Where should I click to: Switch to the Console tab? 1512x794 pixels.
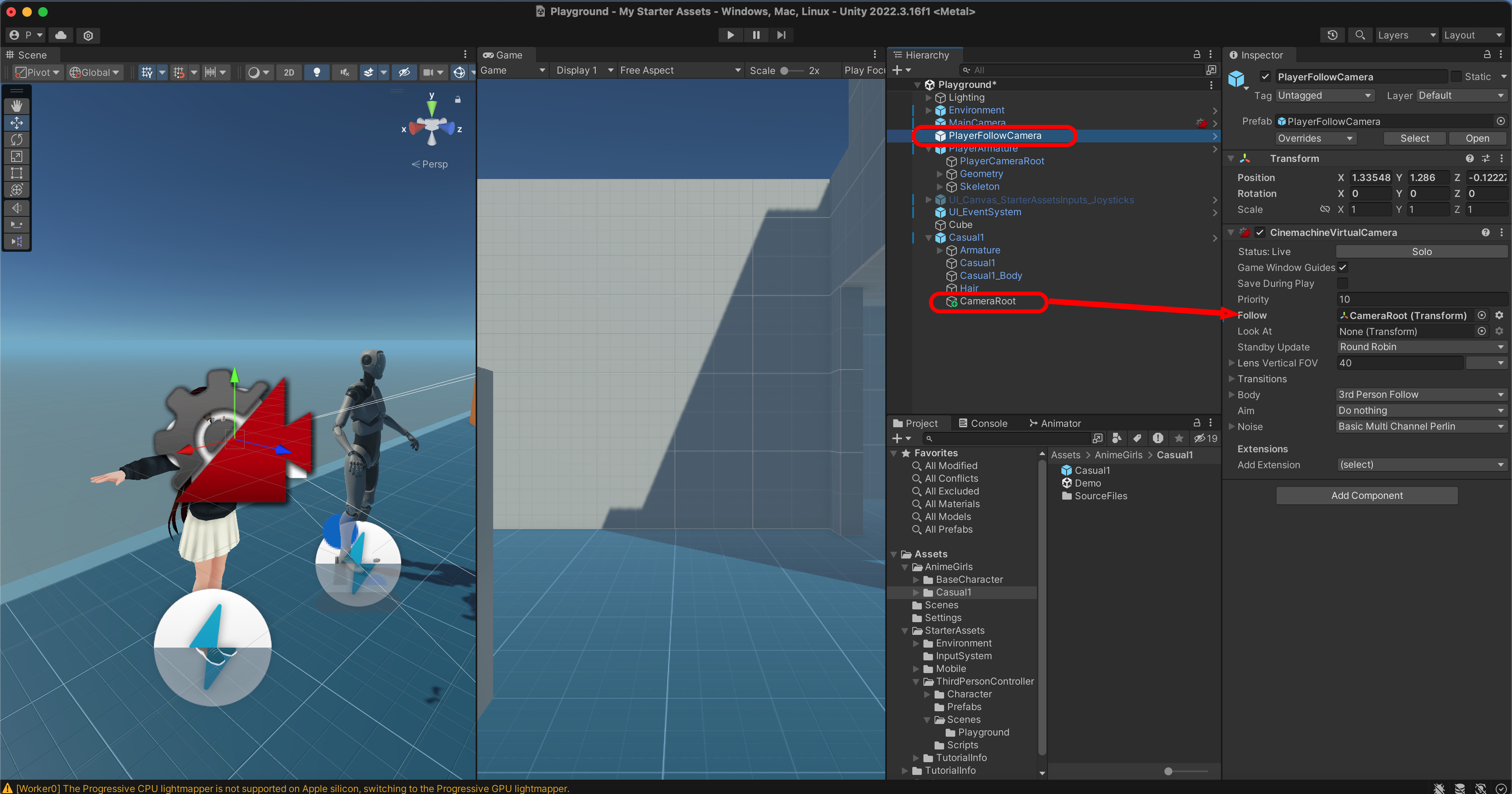coord(983,423)
